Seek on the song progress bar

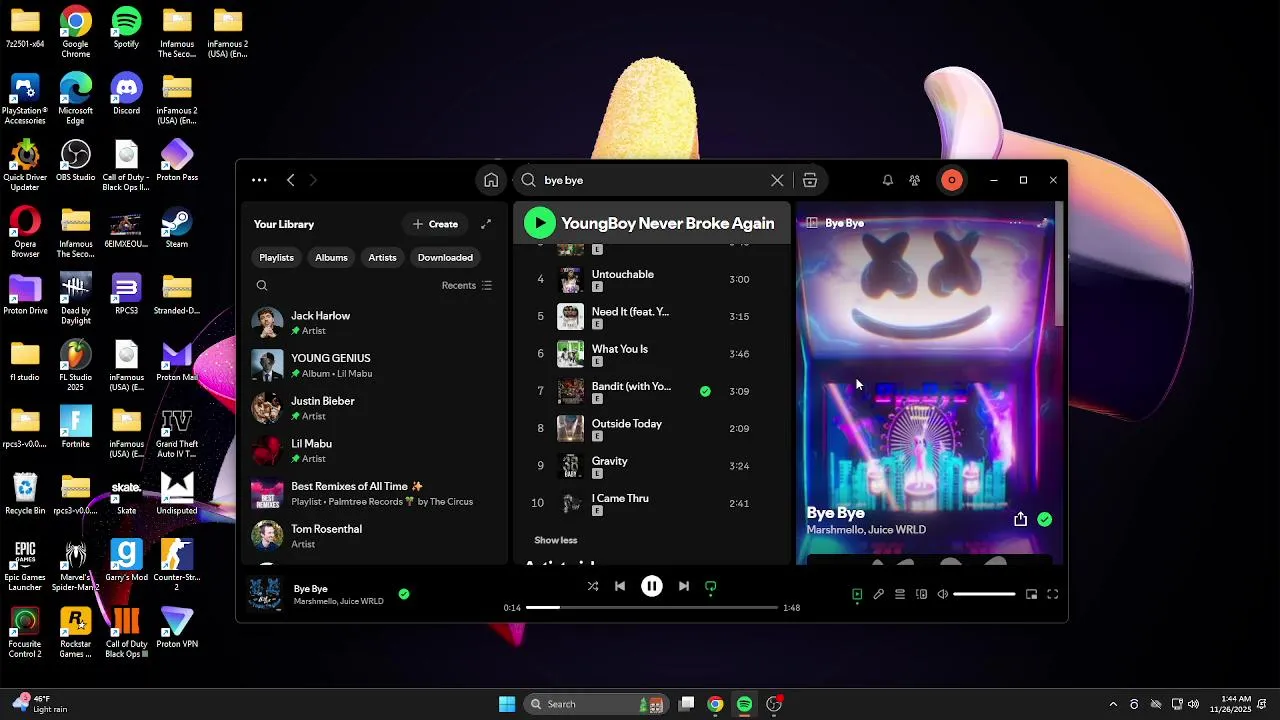tap(652, 608)
